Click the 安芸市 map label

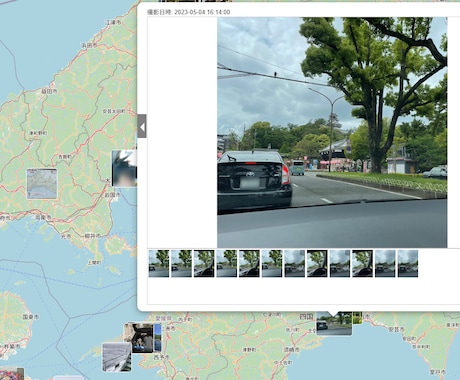pos(397,329)
